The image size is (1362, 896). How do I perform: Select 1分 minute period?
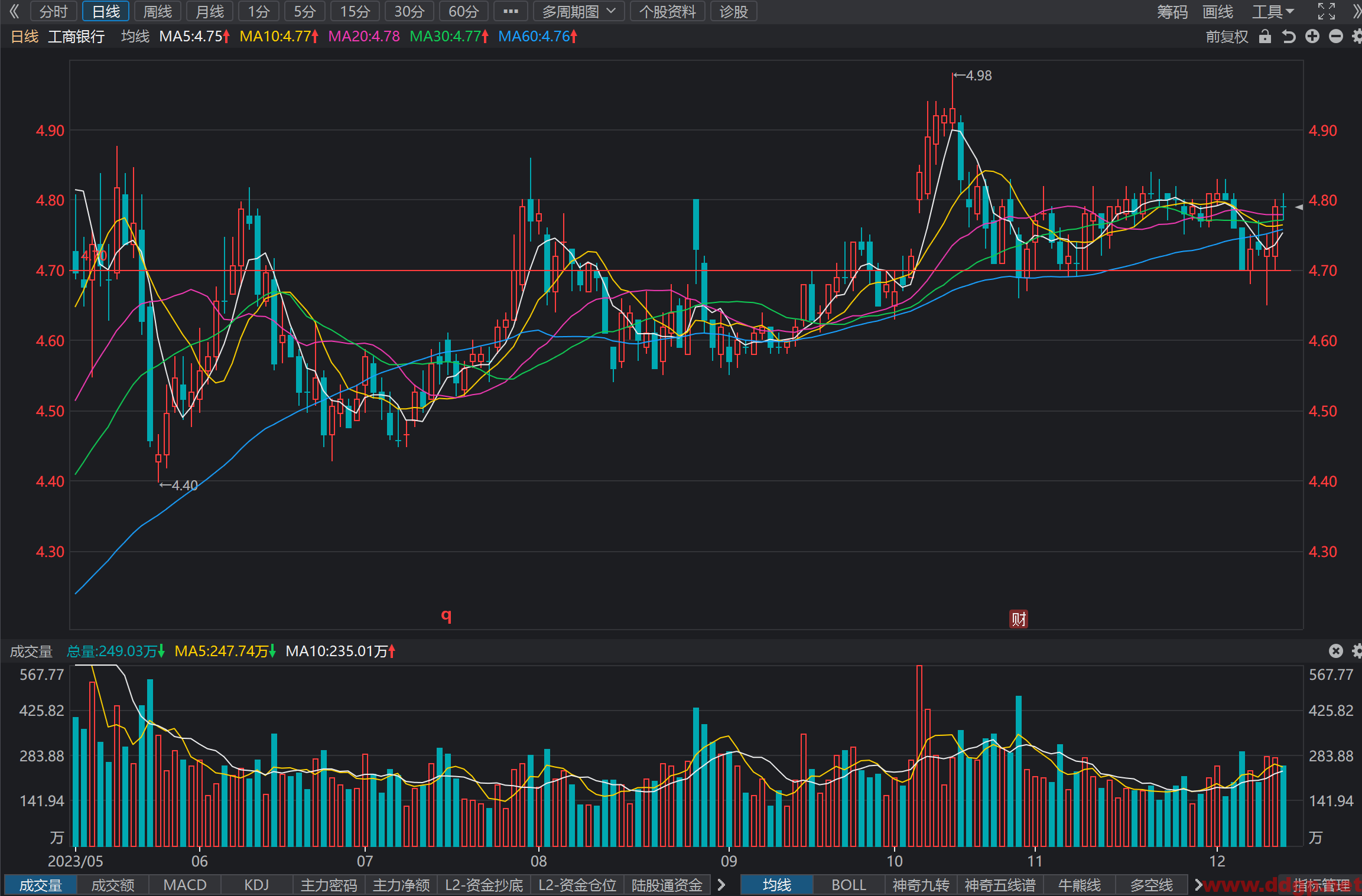[x=259, y=11]
